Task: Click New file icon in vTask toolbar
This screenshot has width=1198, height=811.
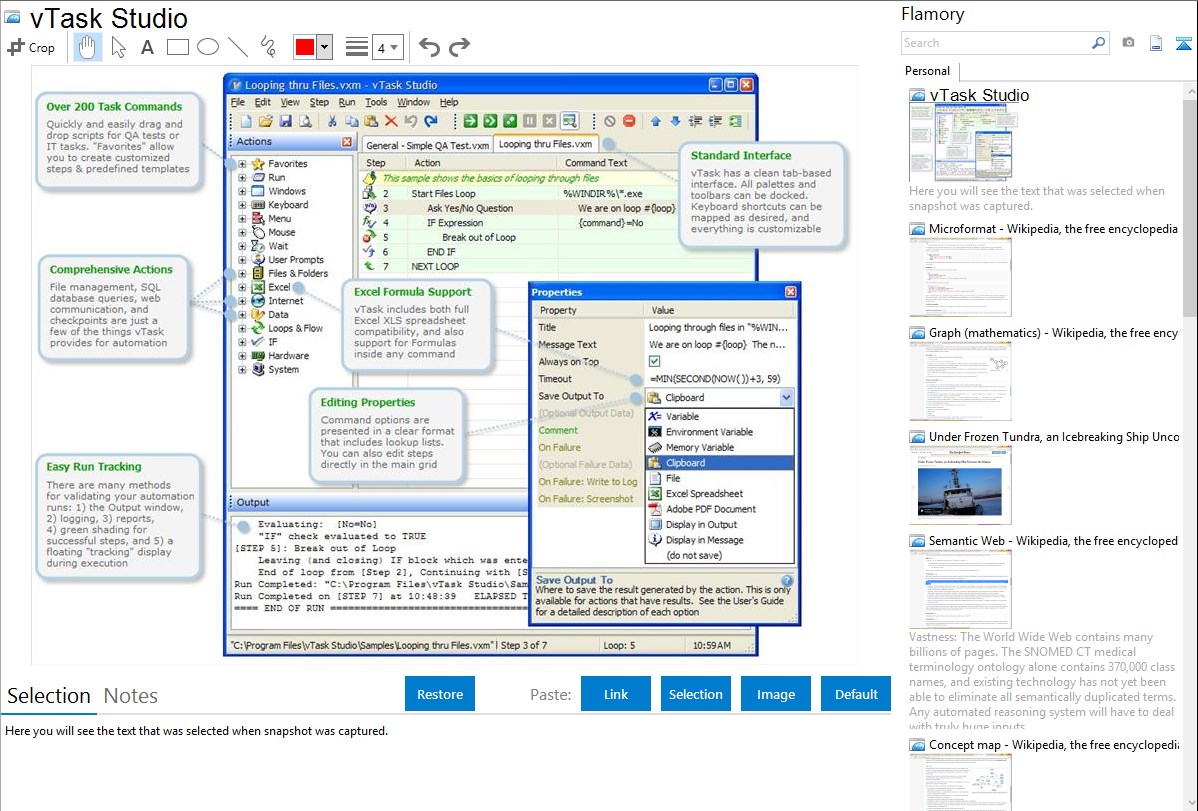Action: pos(246,121)
